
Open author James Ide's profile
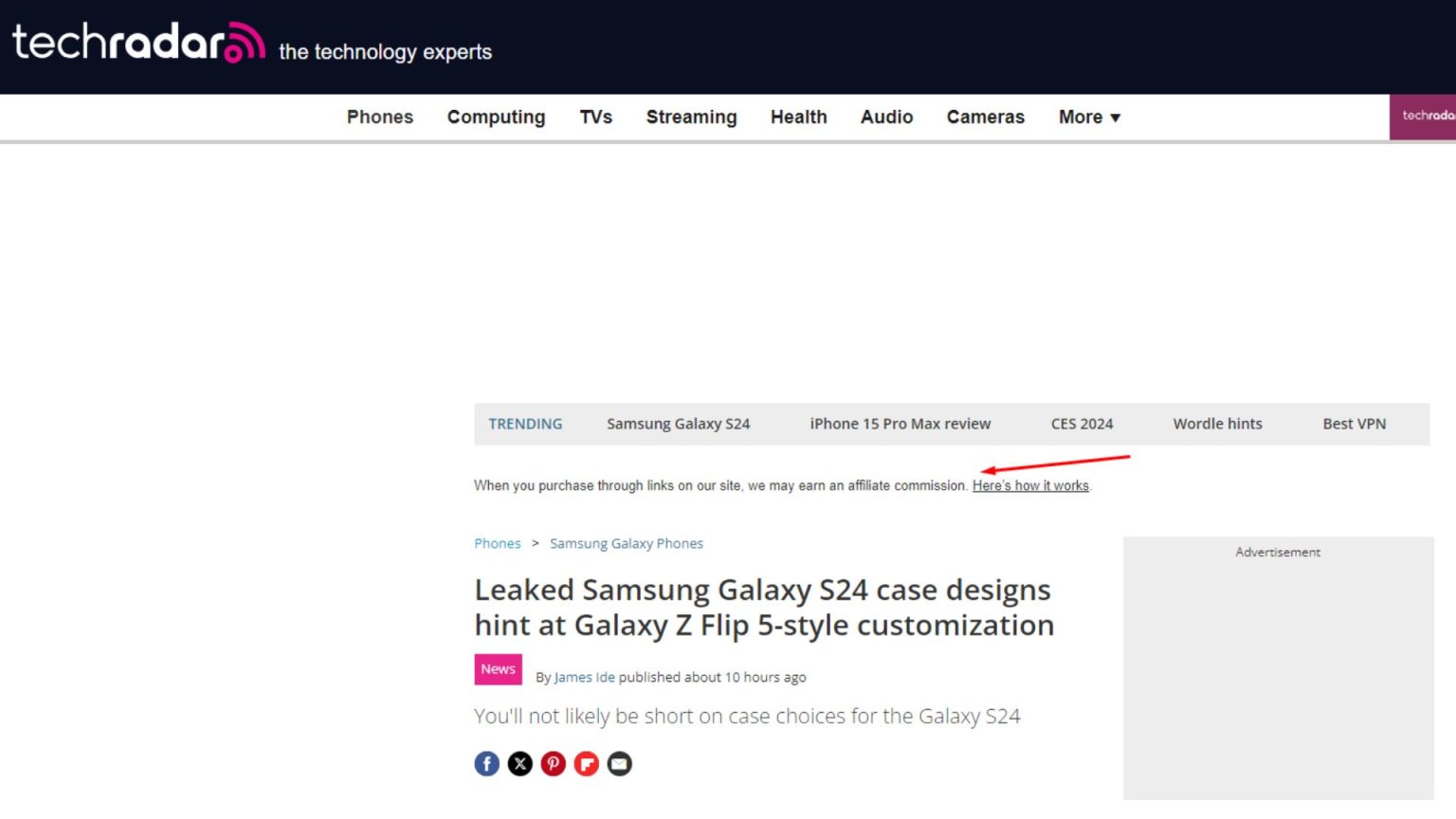pyautogui.click(x=584, y=678)
